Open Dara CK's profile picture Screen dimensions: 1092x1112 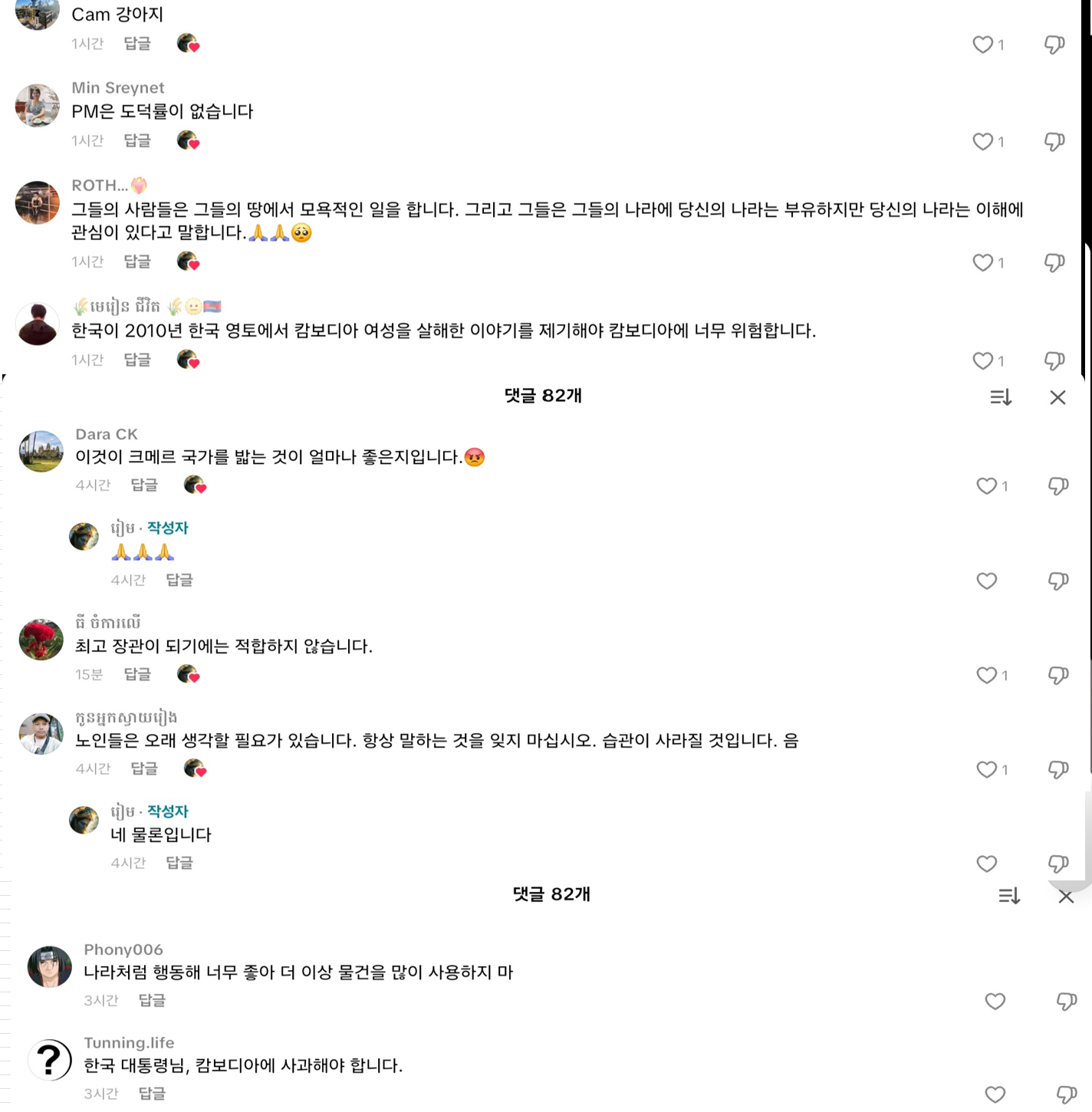[x=41, y=451]
